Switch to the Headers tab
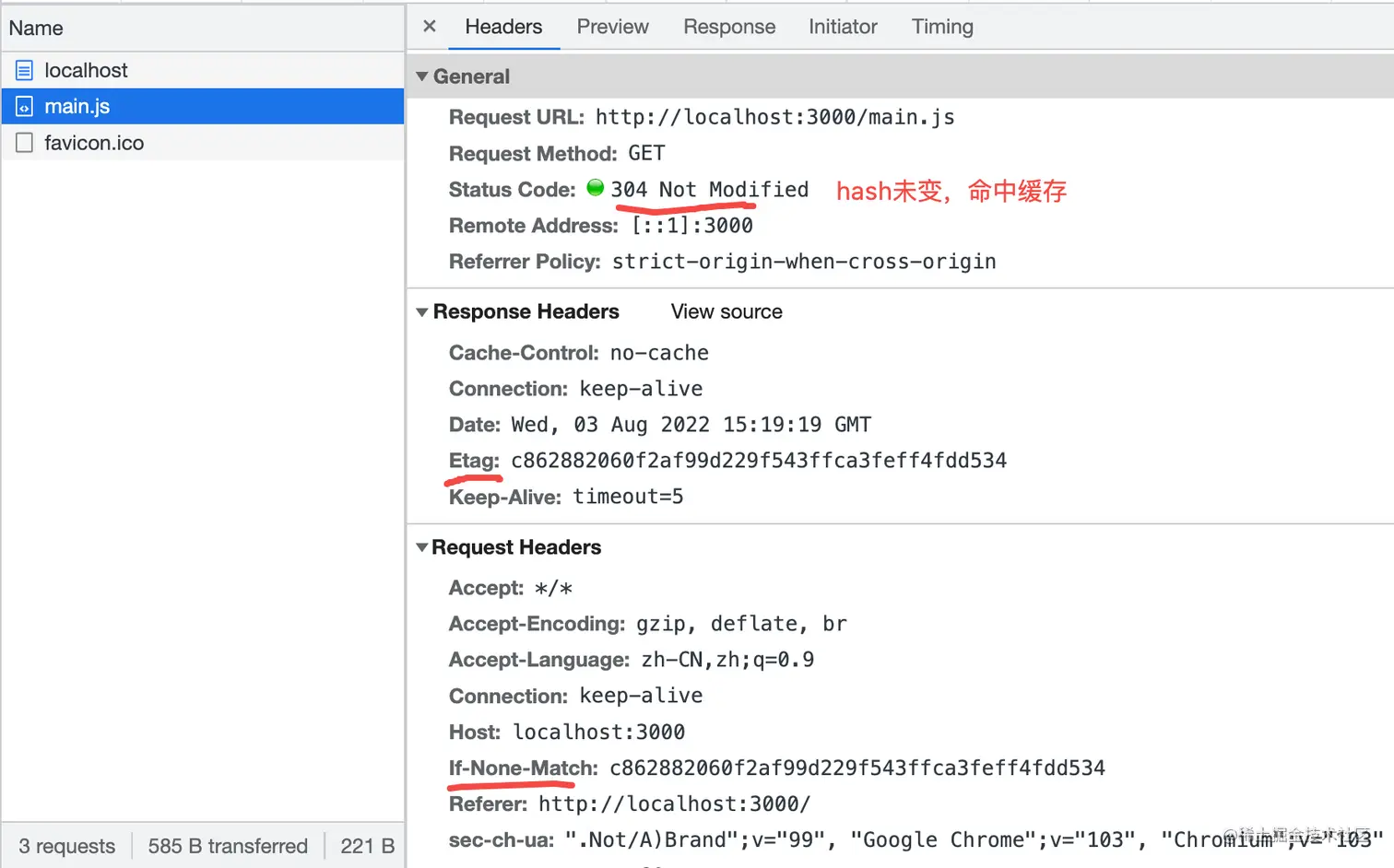The width and height of the screenshot is (1394, 868). [x=503, y=27]
